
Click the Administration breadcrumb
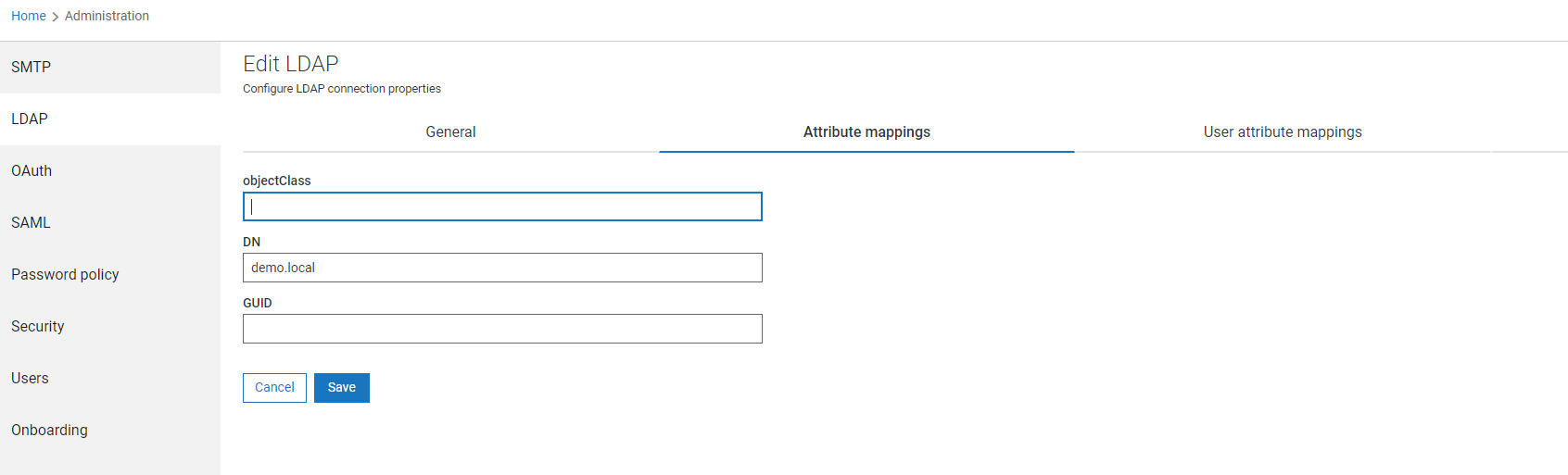[107, 16]
